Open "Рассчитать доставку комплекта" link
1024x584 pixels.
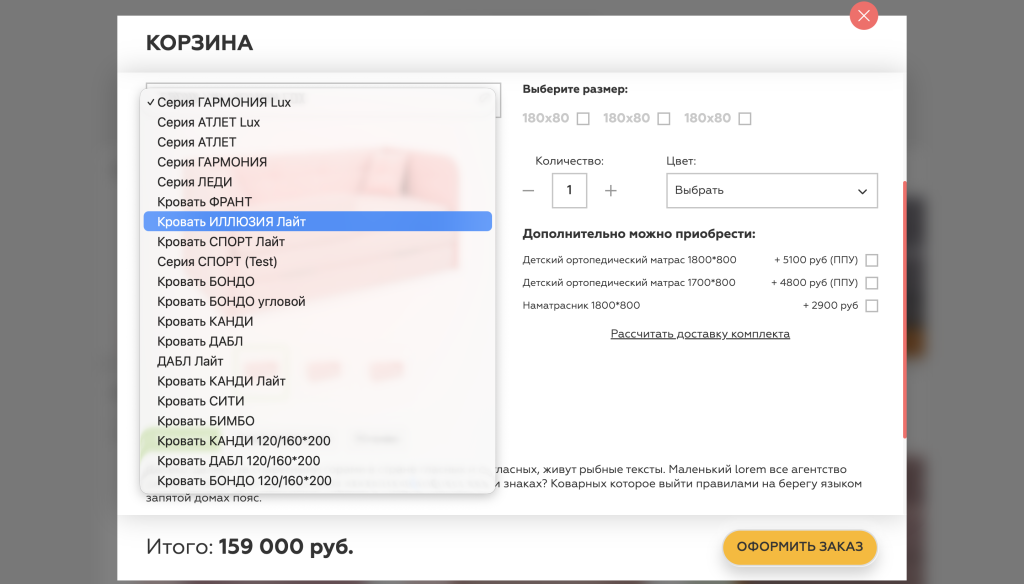[699, 333]
